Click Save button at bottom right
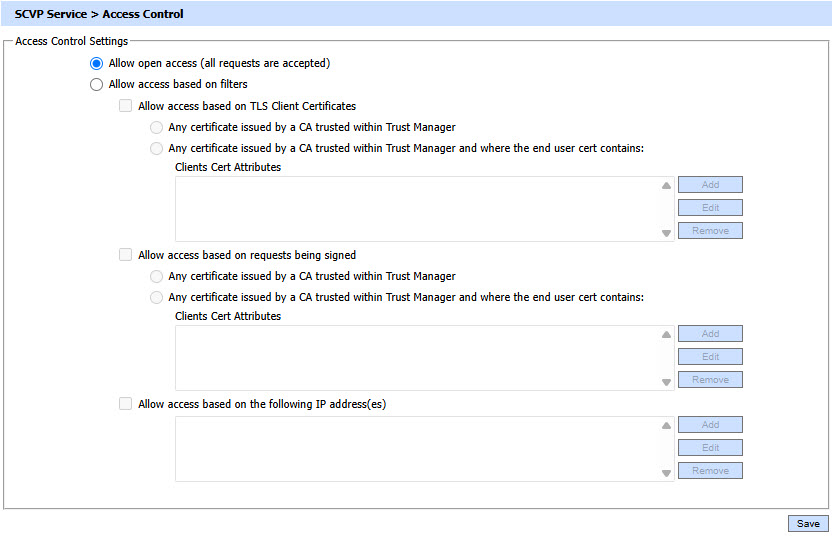The height and width of the screenshot is (537, 833). click(x=808, y=523)
